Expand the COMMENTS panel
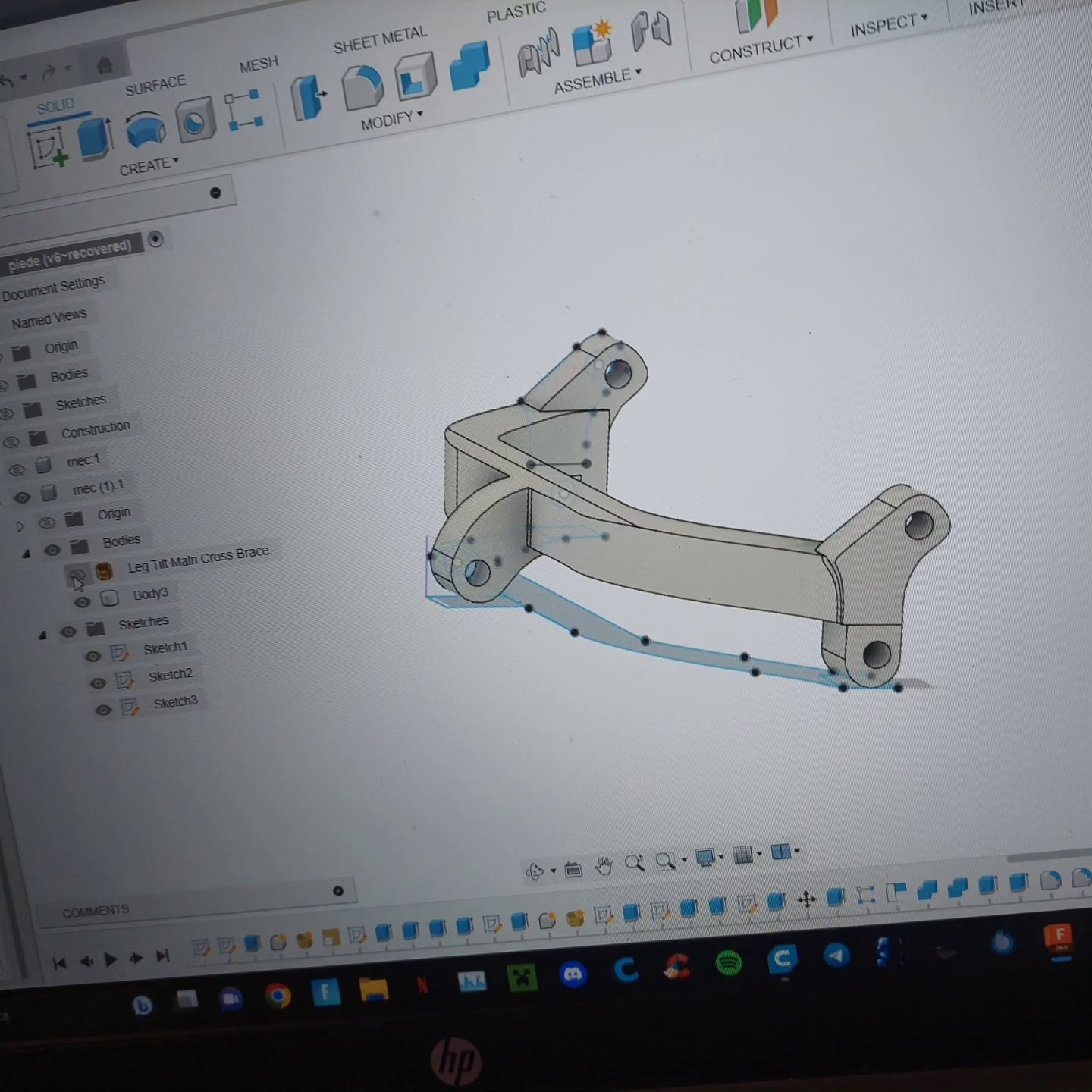1092x1092 pixels. (338, 890)
